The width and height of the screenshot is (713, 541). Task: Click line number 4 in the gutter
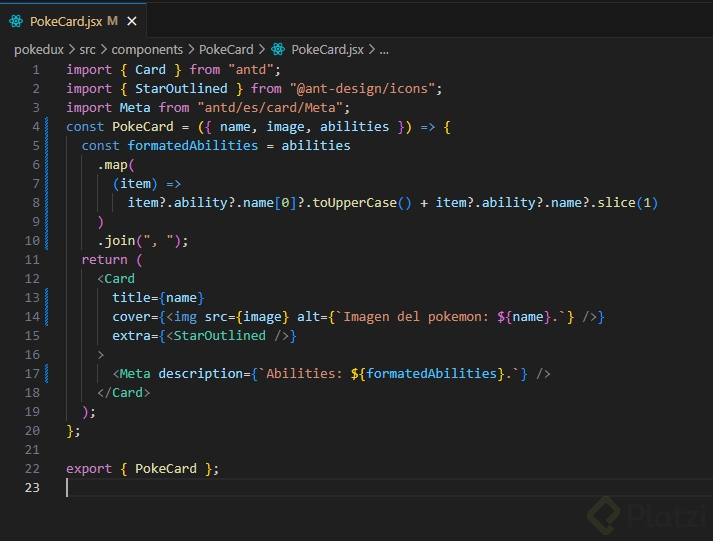click(x=35, y=127)
